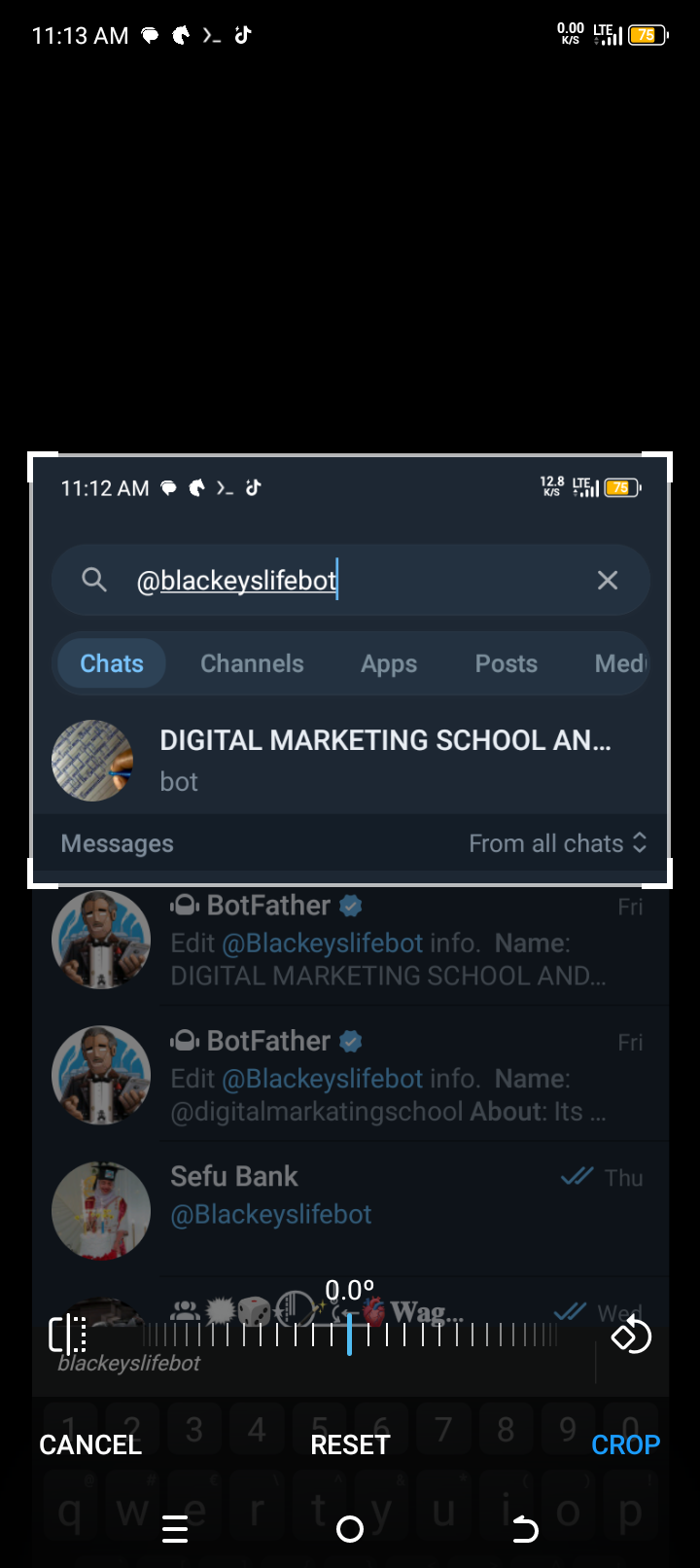Screen dimensions: 700x1568
Task: Tap LTE signal icon in top status bar
Action: coord(607,34)
